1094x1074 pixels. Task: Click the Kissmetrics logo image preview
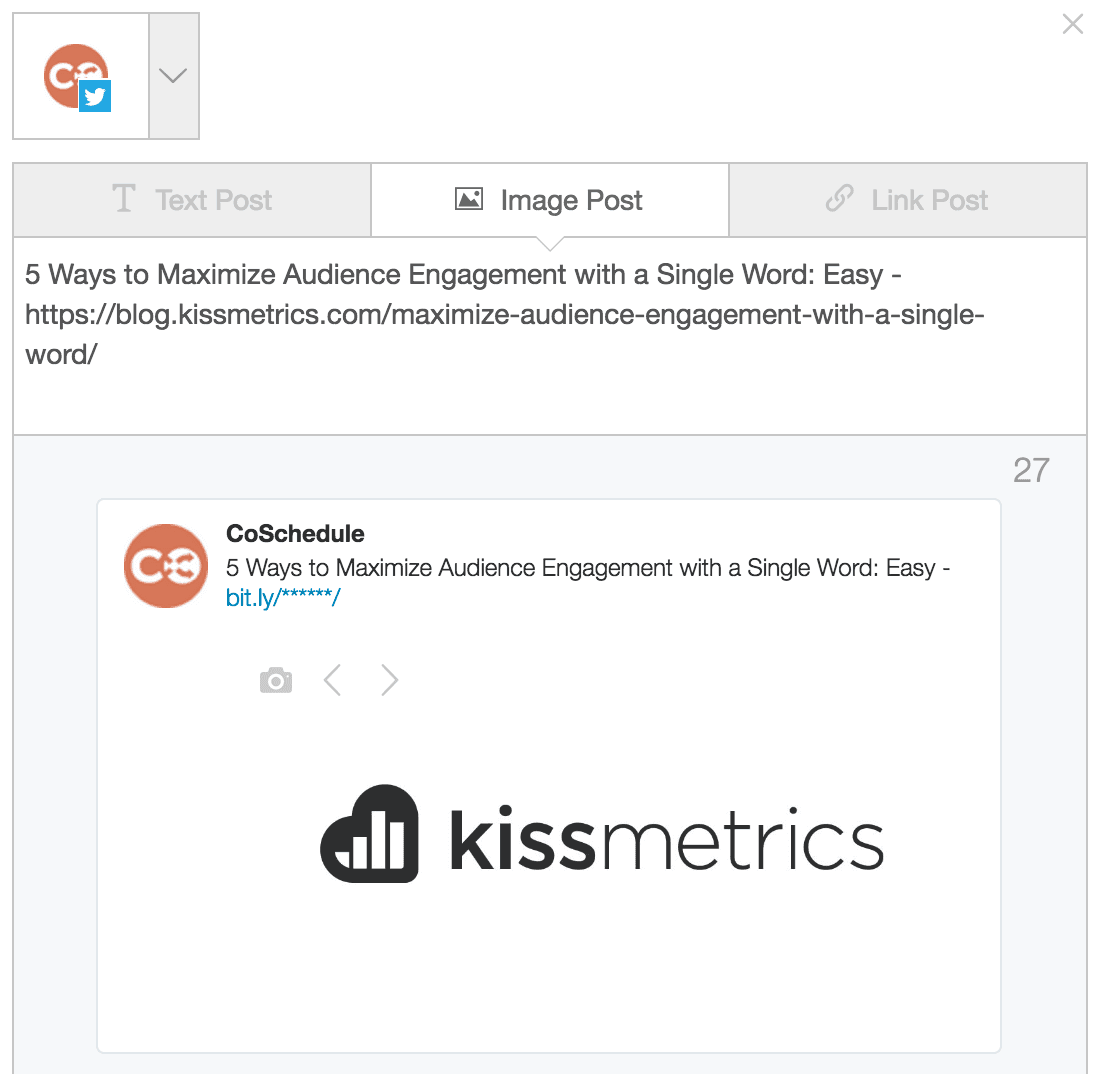point(602,834)
